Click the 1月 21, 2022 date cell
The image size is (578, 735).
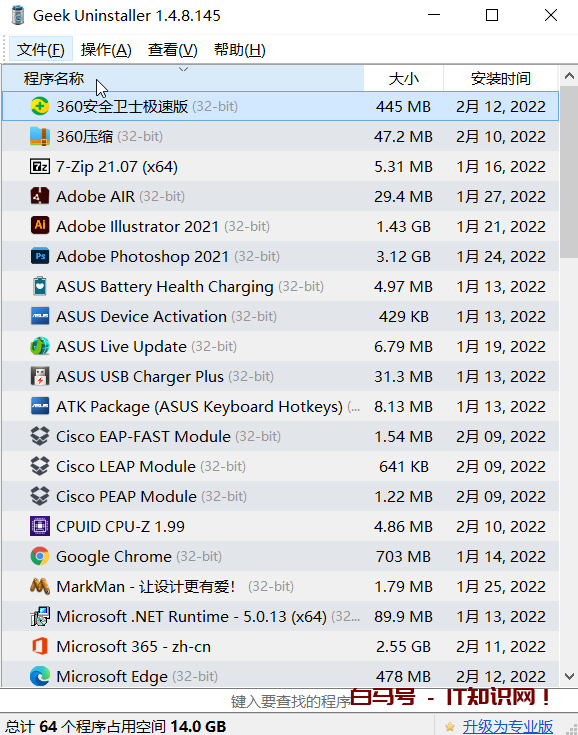tap(501, 226)
